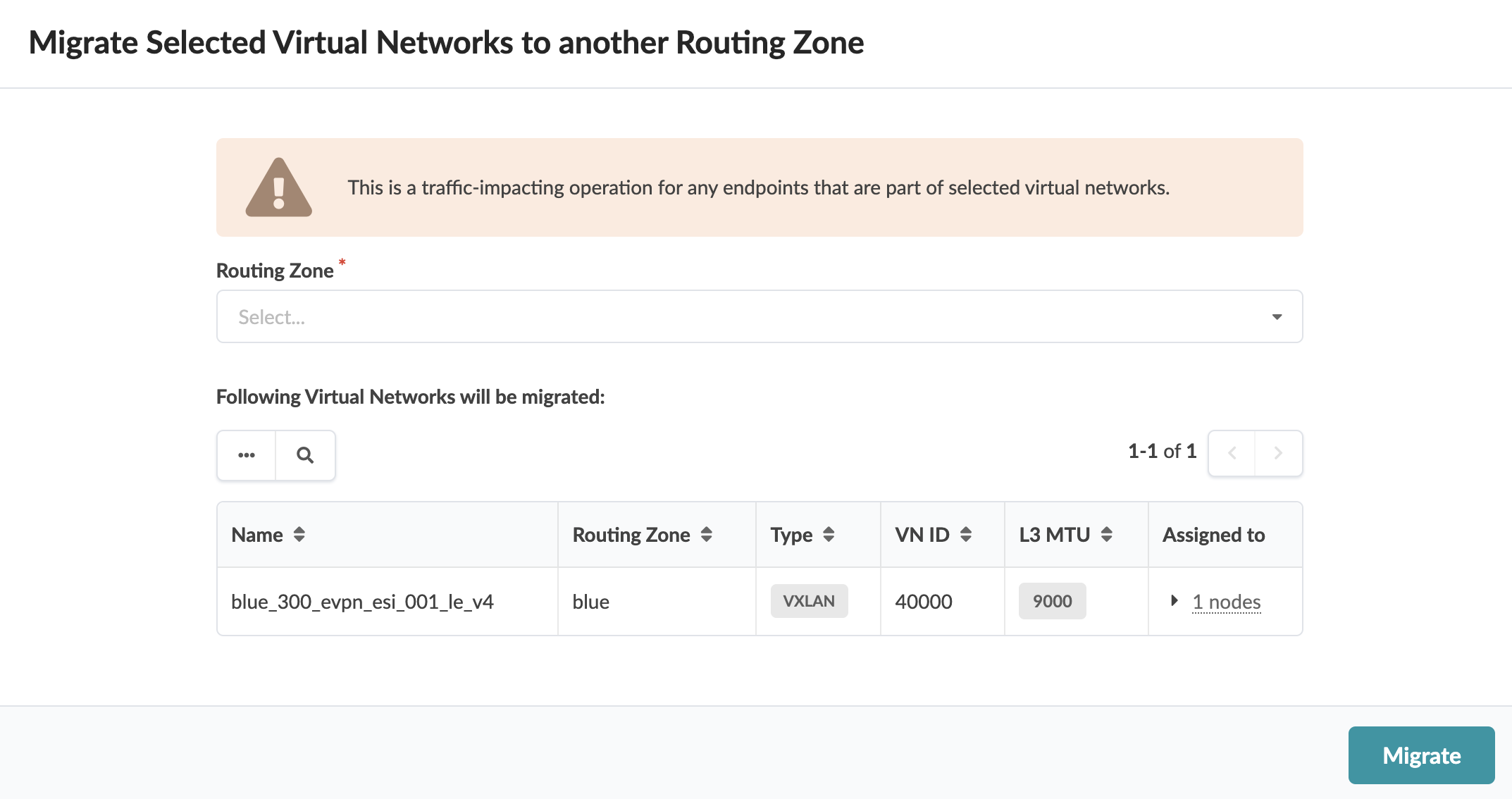
Task: Open the Routing Zone select dropdown
Action: click(x=747, y=317)
